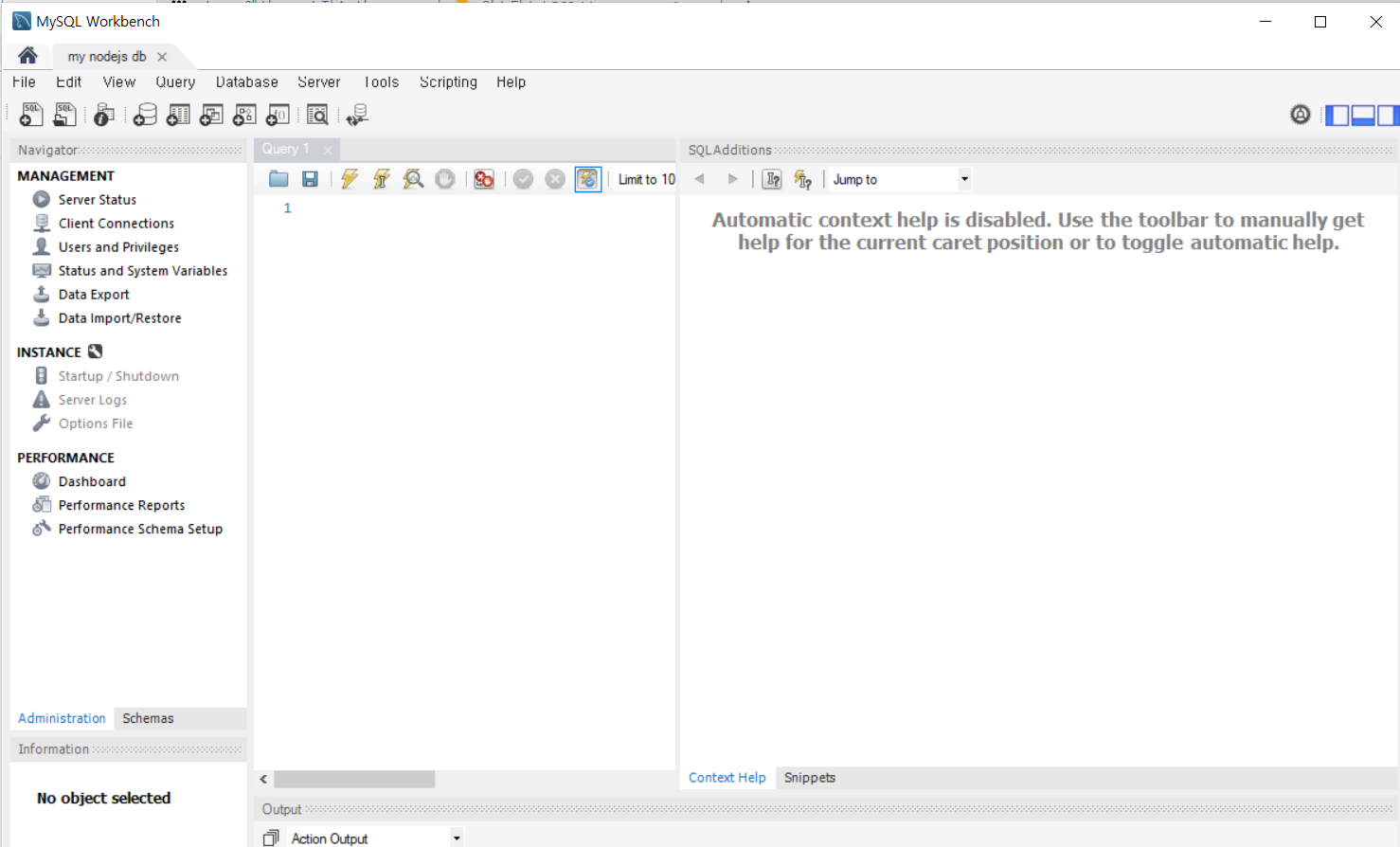1400x847 pixels.
Task: Open Data Import/Restore
Action: (119, 318)
